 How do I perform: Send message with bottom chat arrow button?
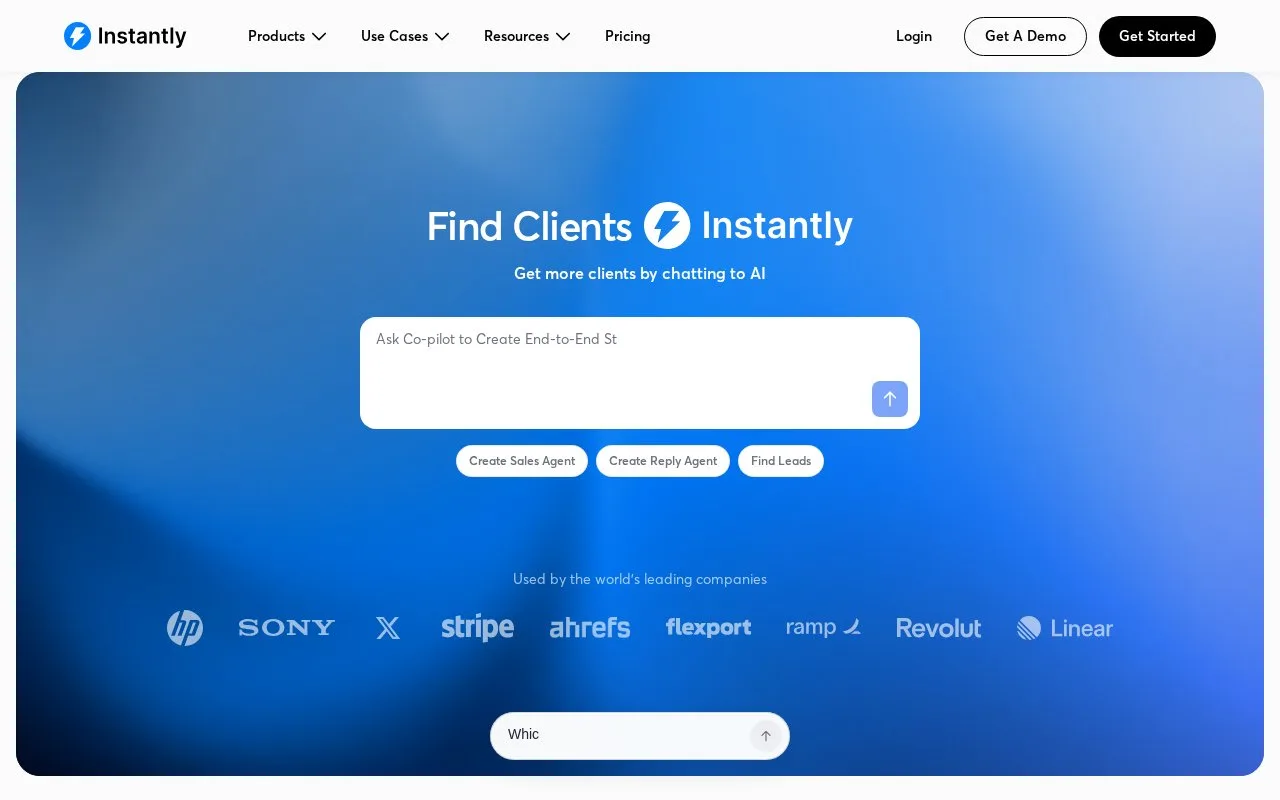coord(766,736)
